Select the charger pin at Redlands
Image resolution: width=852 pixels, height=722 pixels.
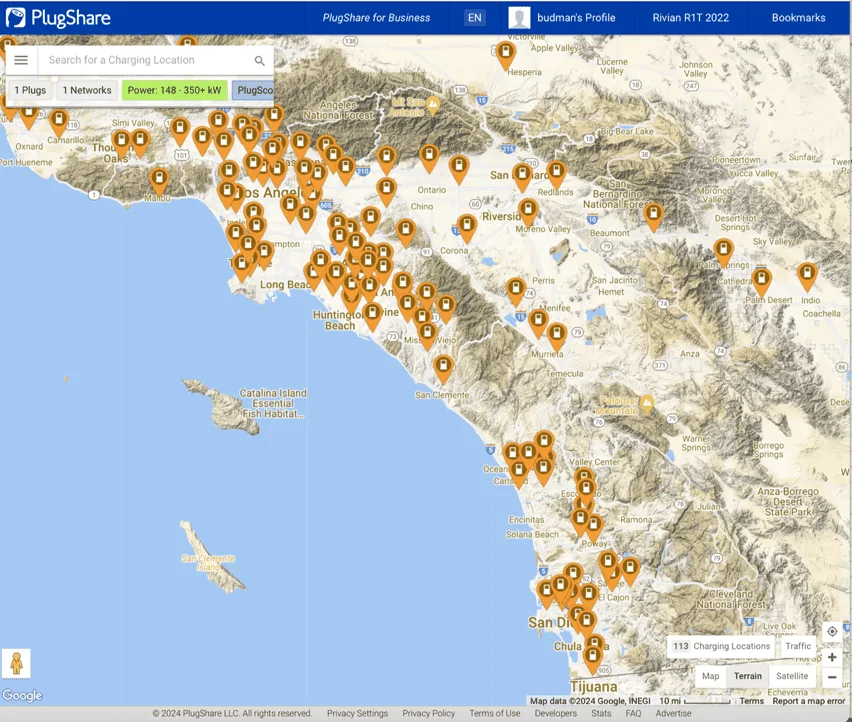pyautogui.click(x=556, y=173)
